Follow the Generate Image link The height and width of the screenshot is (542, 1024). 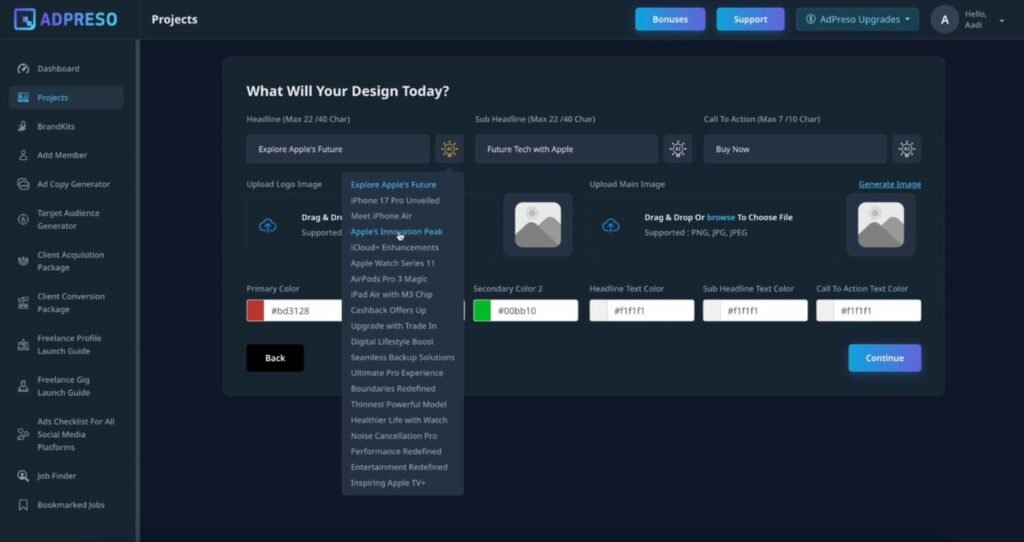(x=889, y=184)
